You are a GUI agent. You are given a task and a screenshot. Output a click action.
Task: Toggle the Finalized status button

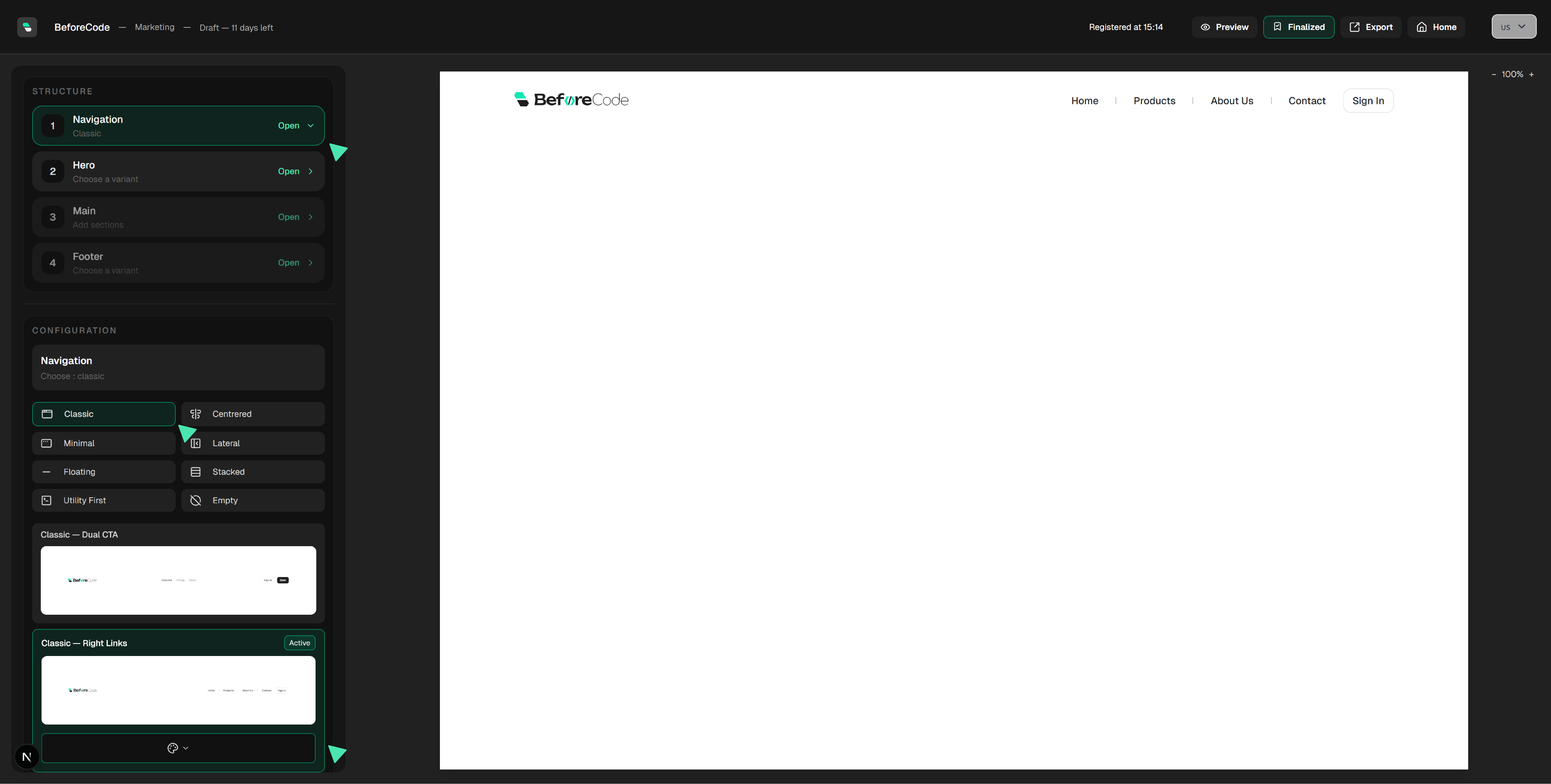(x=1299, y=27)
